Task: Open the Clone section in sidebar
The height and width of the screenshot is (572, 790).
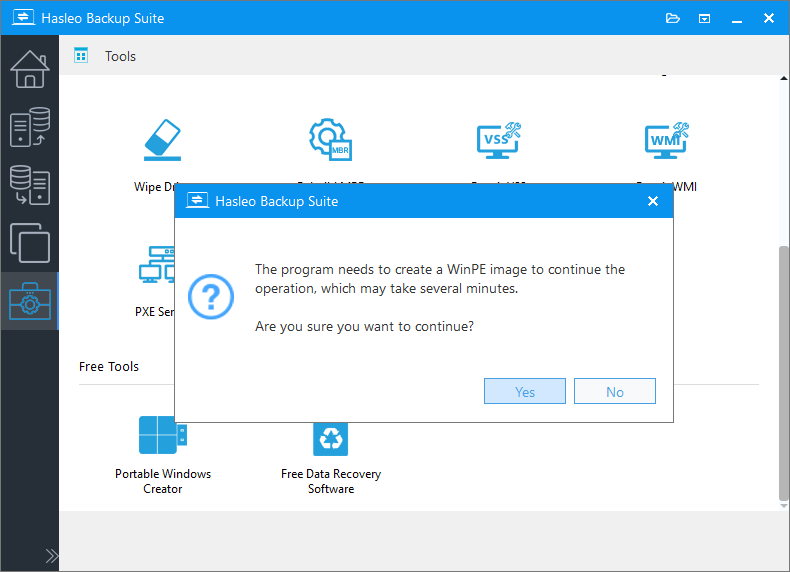Action: [30, 243]
